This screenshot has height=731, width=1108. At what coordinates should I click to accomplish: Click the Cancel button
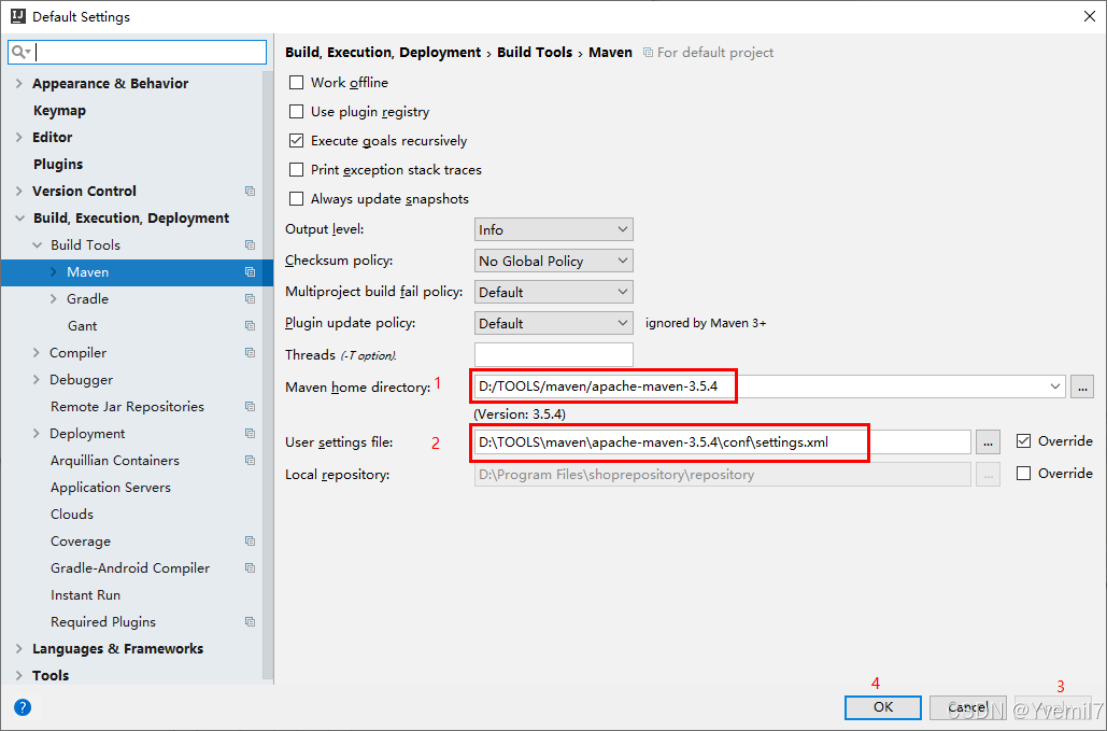(967, 707)
